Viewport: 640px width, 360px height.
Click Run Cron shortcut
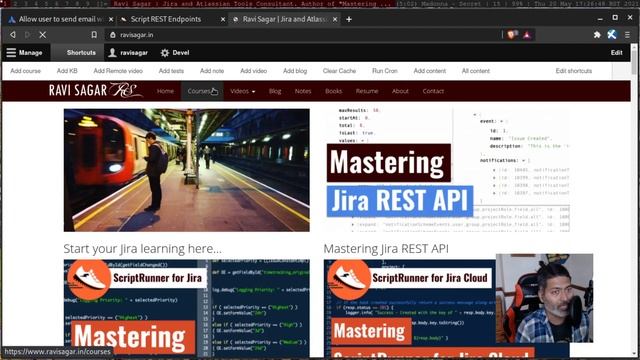click(384, 71)
